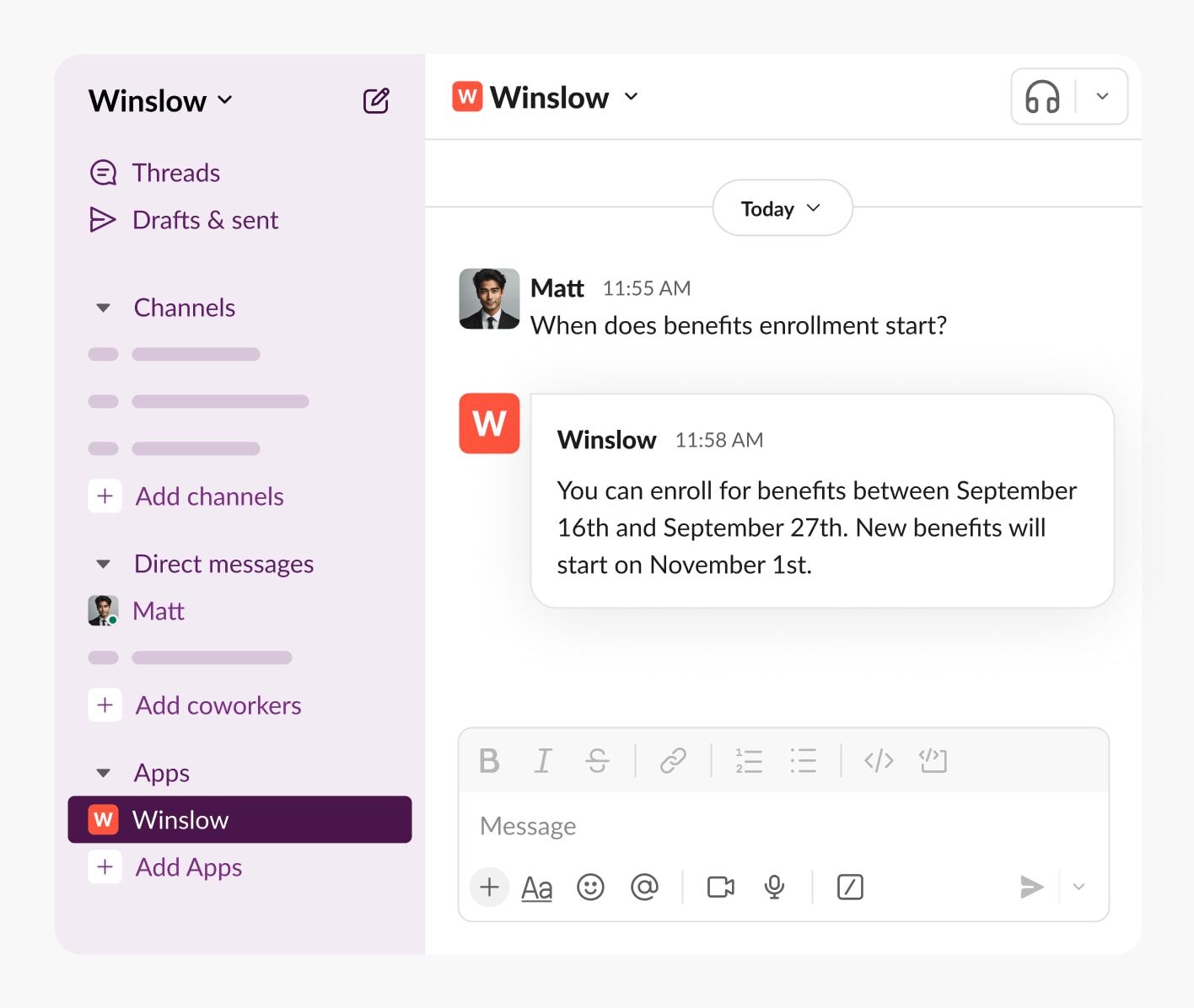This screenshot has height=1008, width=1194.
Task: Record a video clip
Action: point(720,887)
